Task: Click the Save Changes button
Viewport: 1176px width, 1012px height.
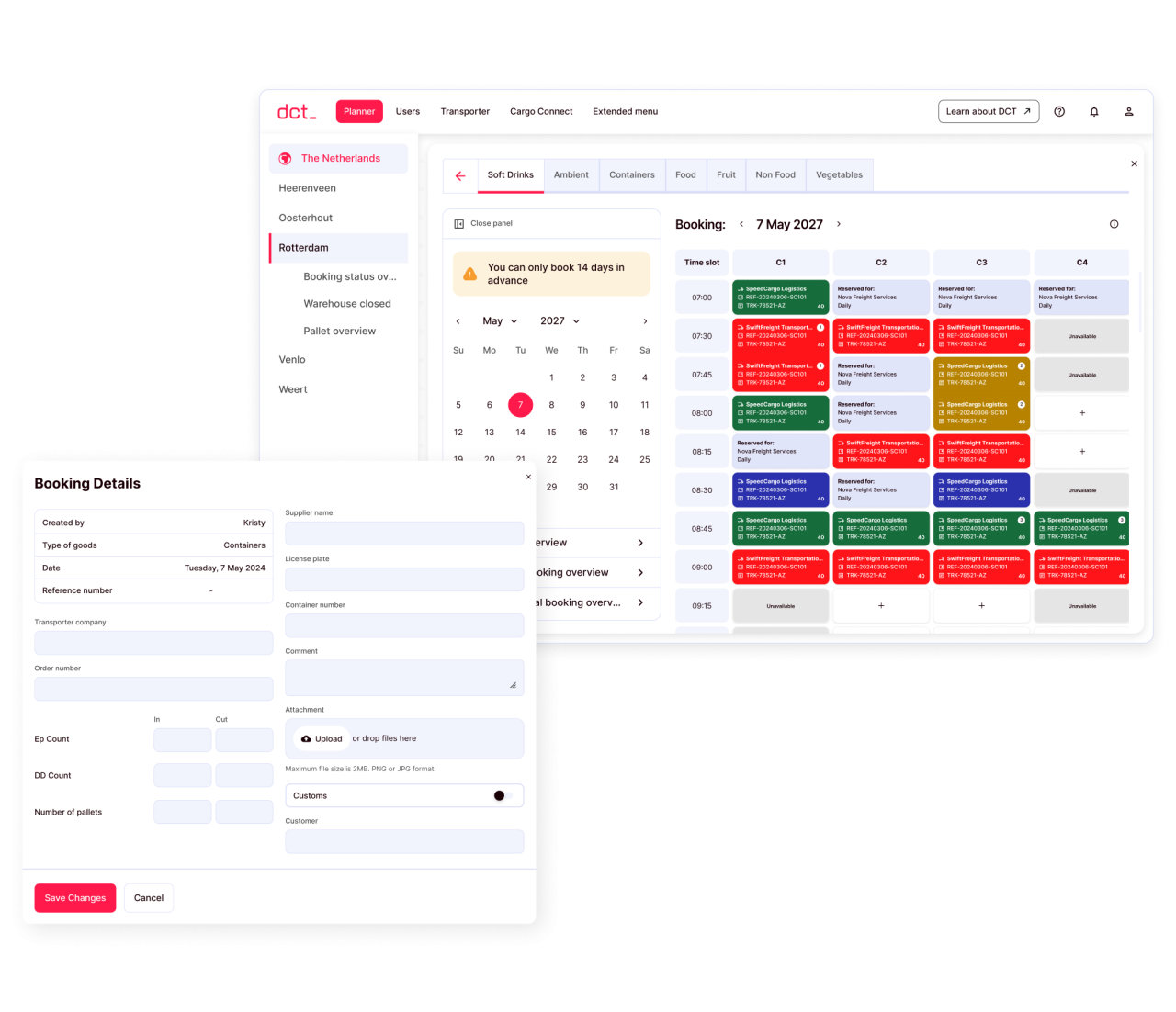Action: pyautogui.click(x=75, y=898)
